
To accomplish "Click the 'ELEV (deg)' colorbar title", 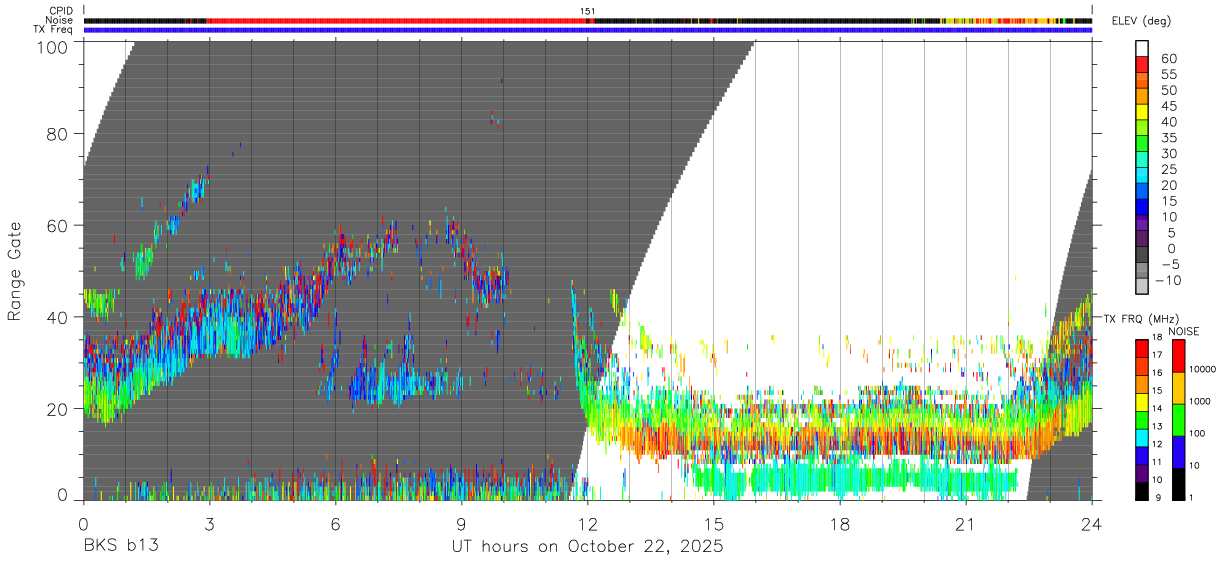I will [1141, 20].
